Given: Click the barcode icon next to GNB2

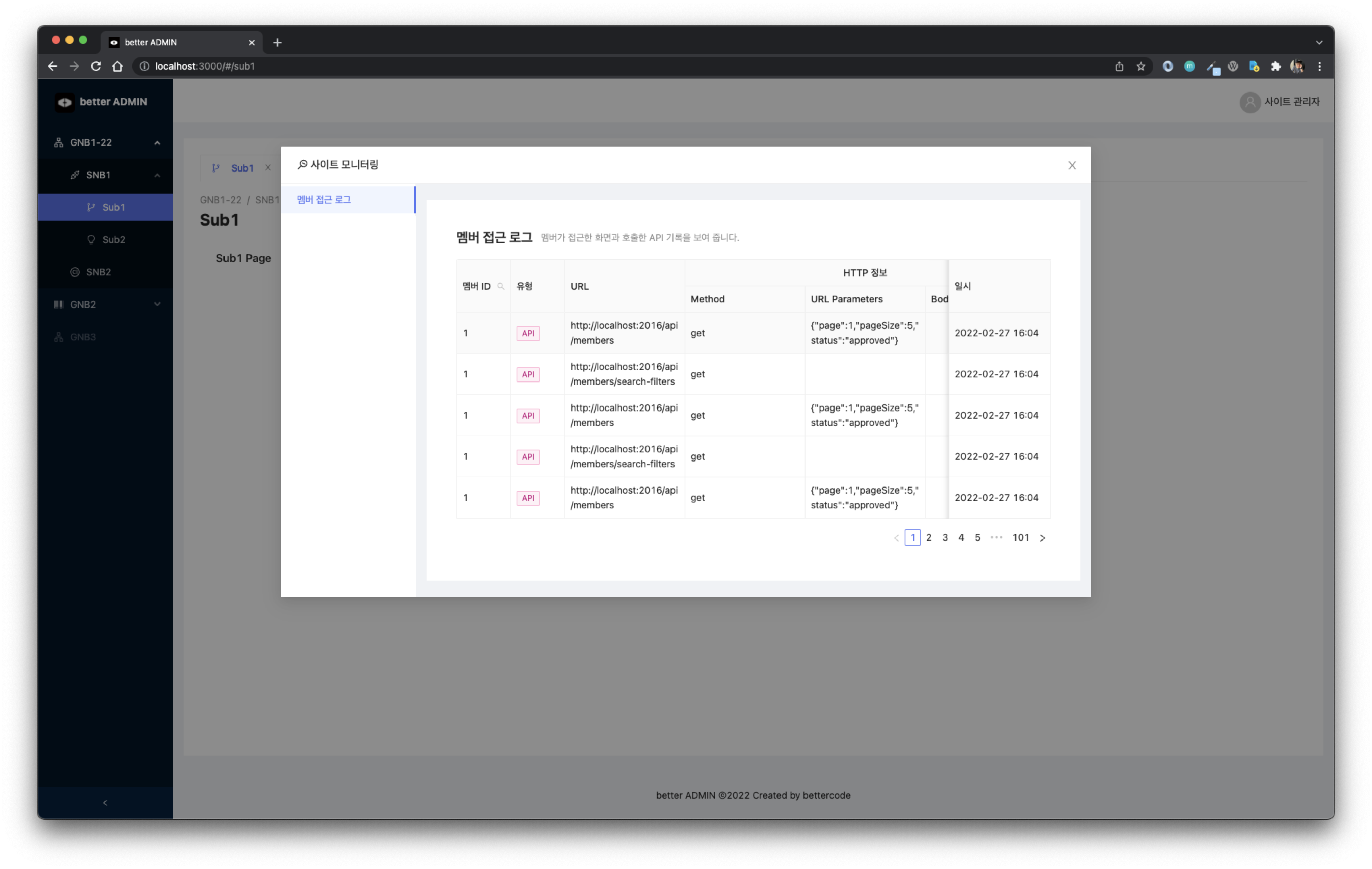Looking at the screenshot, I should pos(59,304).
